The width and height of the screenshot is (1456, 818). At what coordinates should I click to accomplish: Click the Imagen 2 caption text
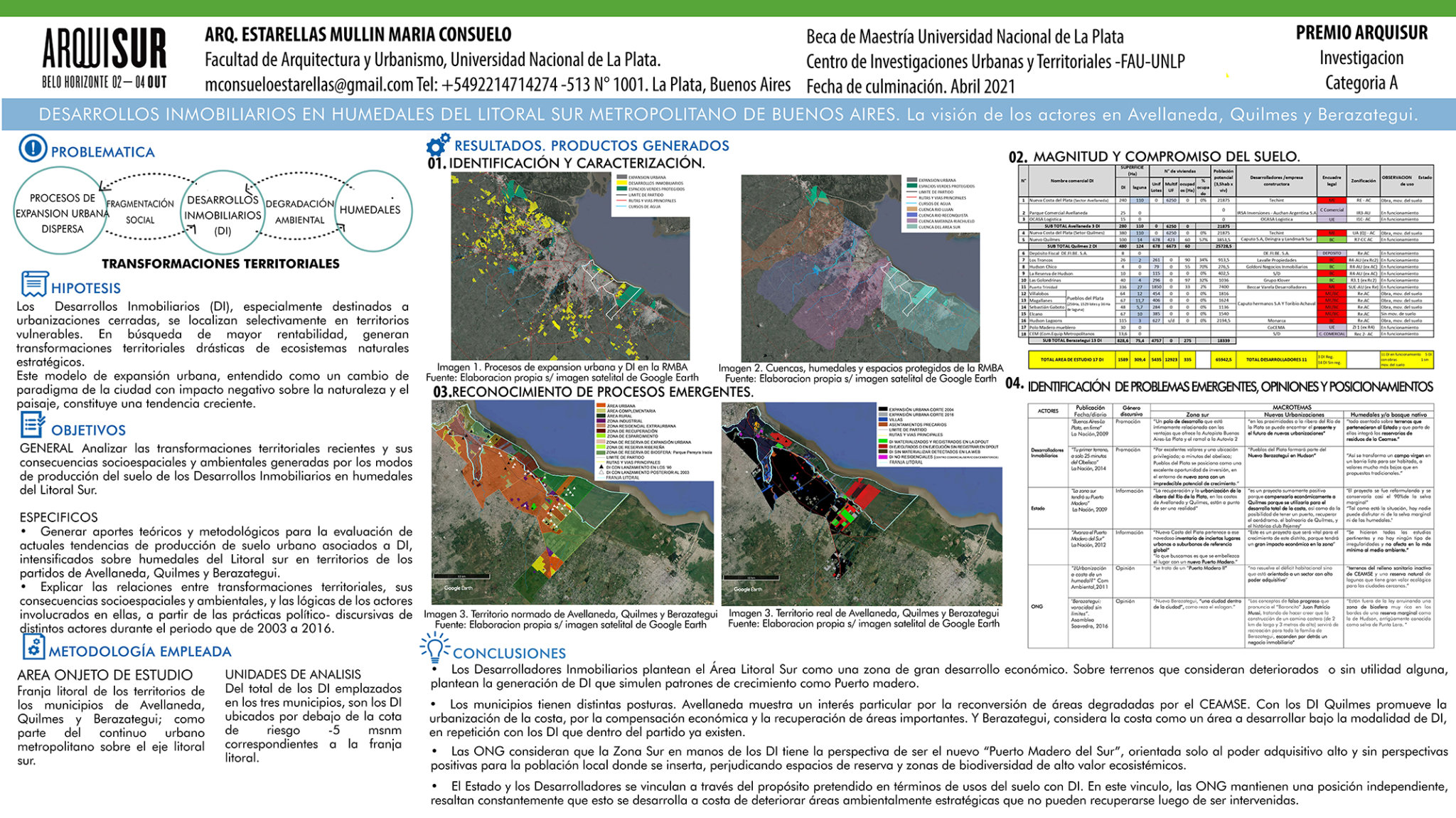860,373
